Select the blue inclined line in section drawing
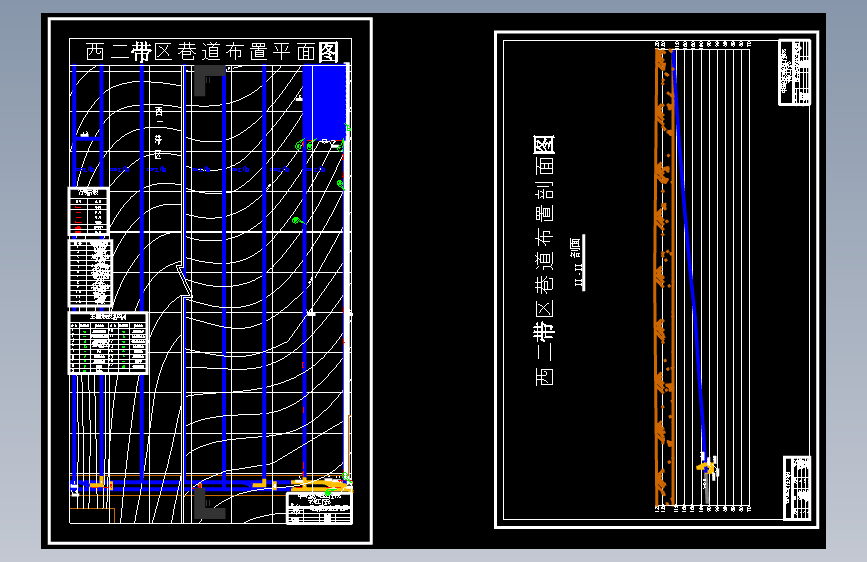This screenshot has height=562, width=867. 689,259
